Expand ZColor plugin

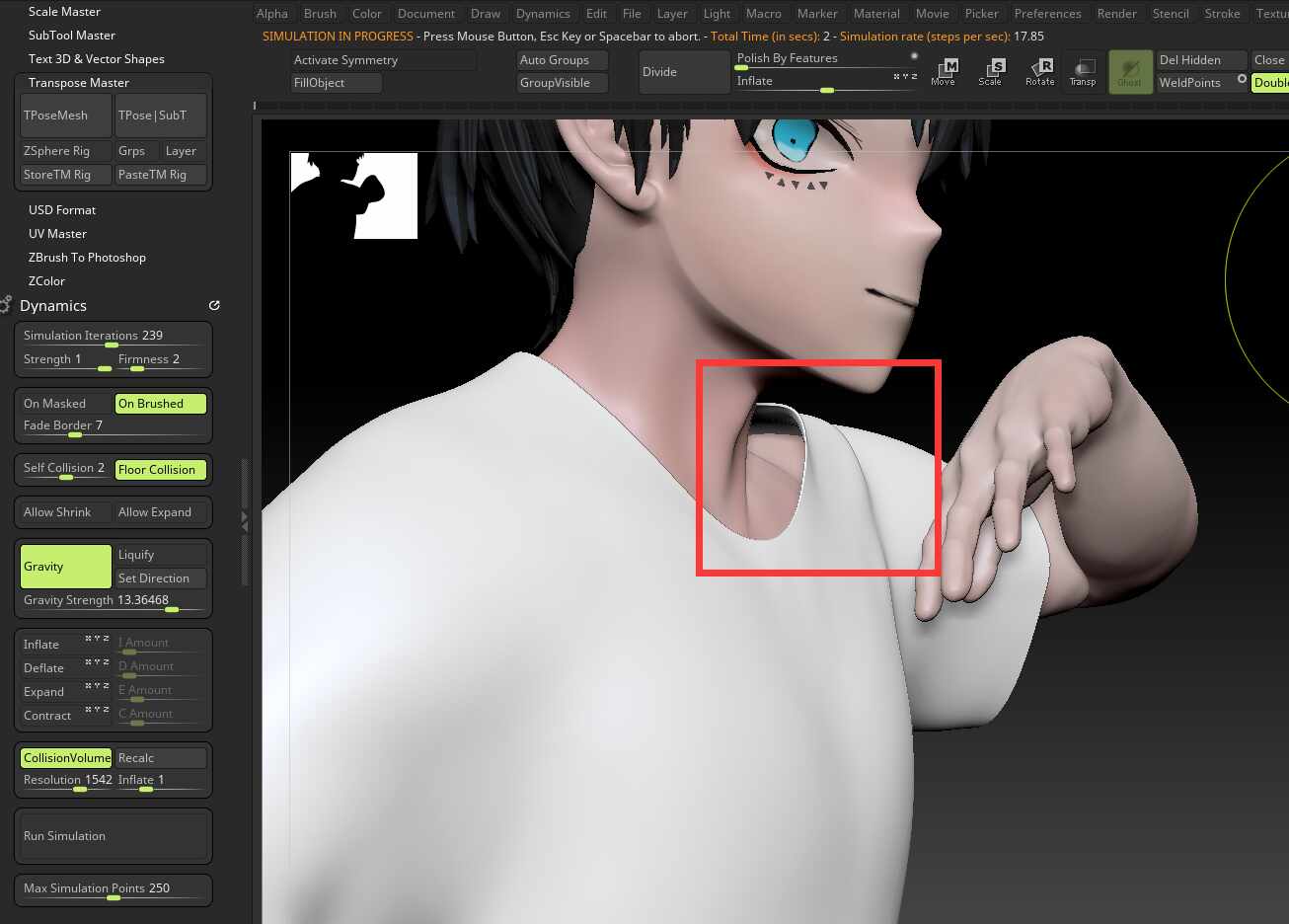46,281
